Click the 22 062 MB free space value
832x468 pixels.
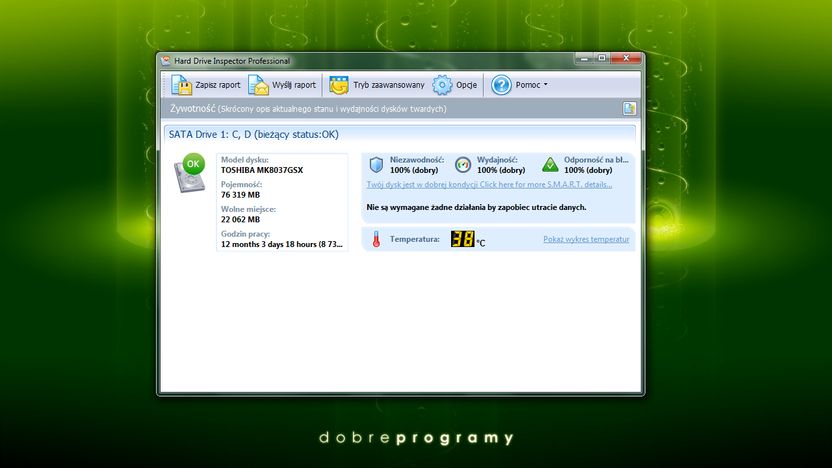[x=240, y=219]
